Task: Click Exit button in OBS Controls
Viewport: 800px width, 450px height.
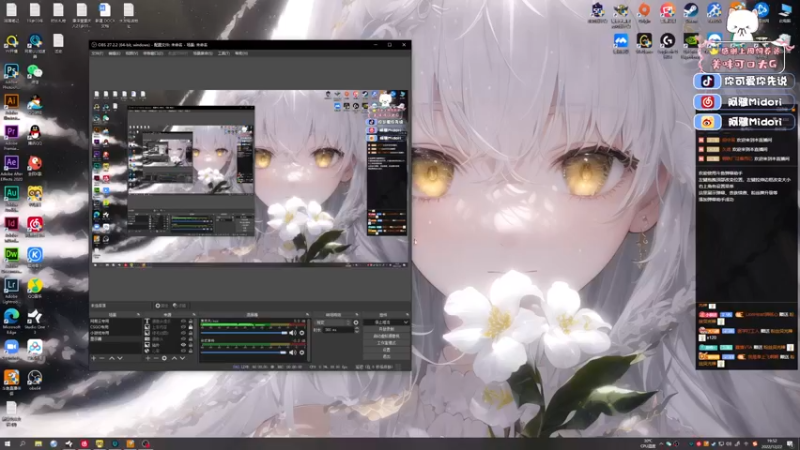Action: point(386,357)
